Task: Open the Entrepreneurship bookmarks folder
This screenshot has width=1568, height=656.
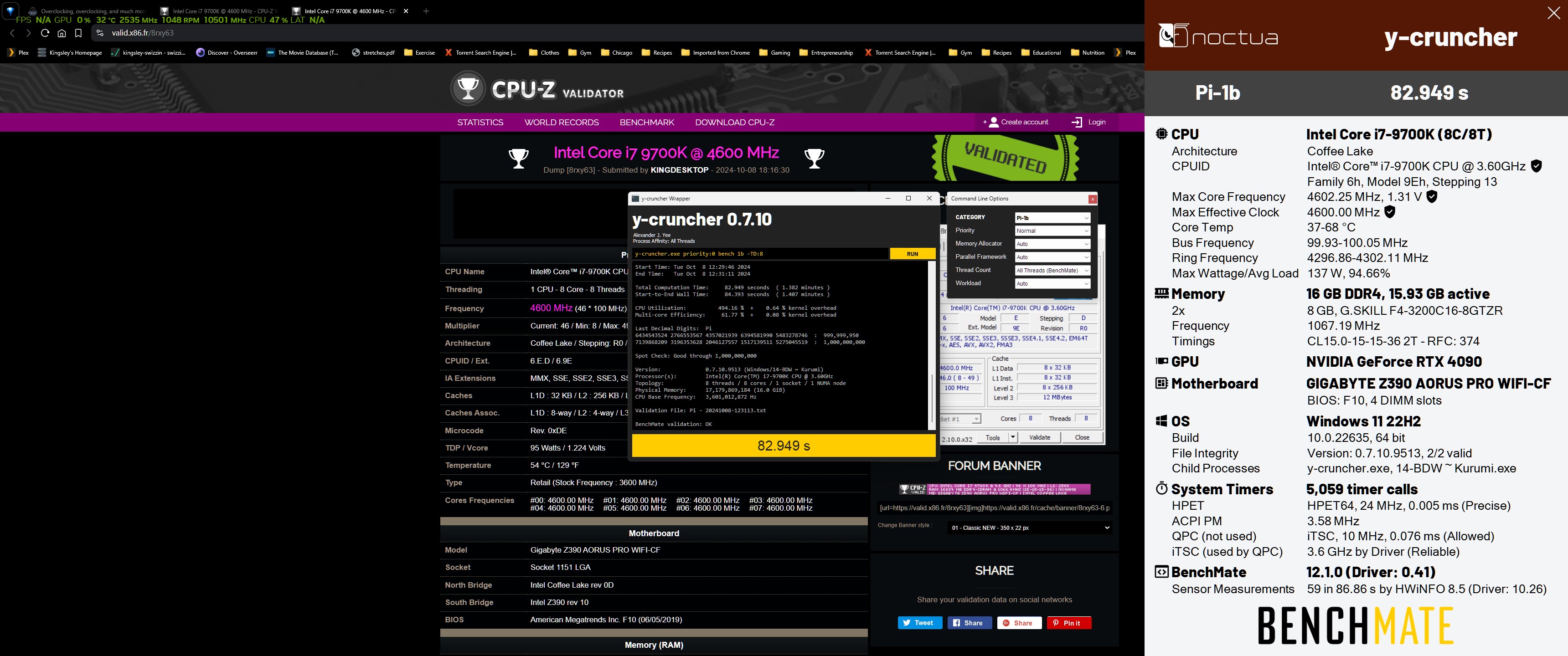Action: [x=825, y=52]
